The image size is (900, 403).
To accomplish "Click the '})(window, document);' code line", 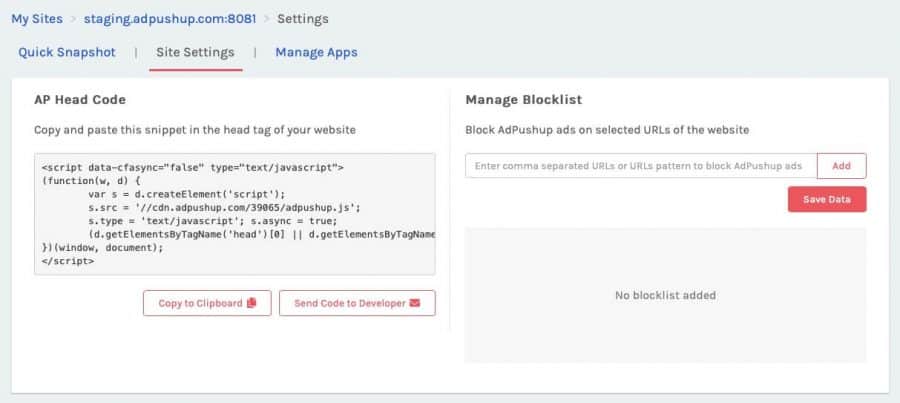I will [103, 247].
